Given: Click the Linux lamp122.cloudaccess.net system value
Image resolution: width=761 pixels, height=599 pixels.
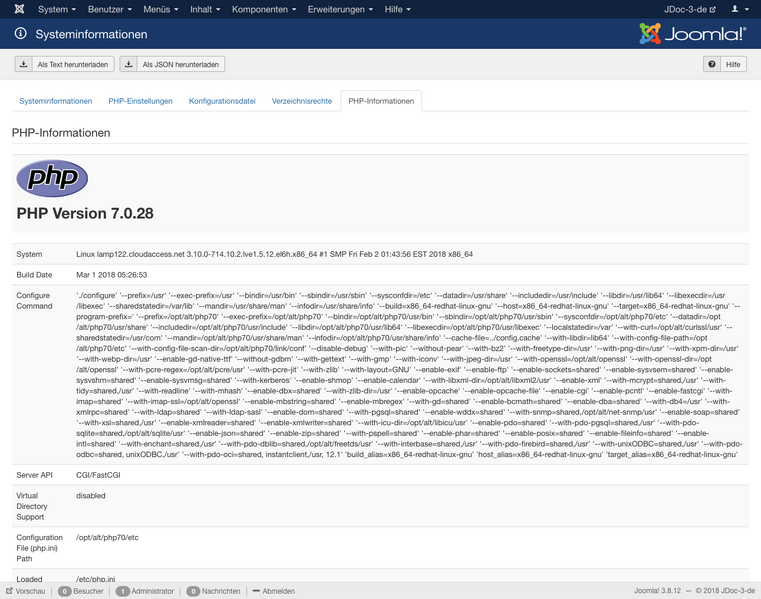Looking at the screenshot, I should pyautogui.click(x=274, y=254).
